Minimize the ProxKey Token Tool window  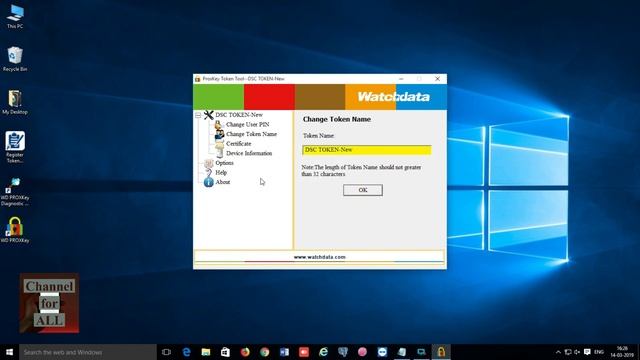(x=401, y=79)
